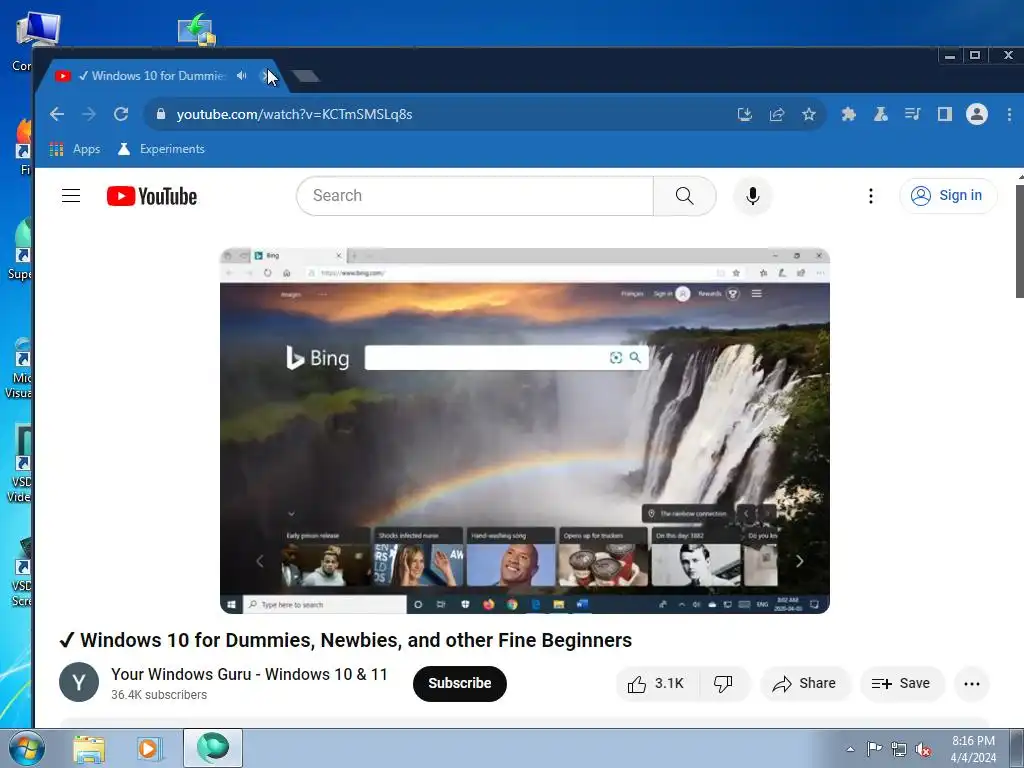1024x768 pixels.
Task: Open the media control icon
Action: point(912,115)
